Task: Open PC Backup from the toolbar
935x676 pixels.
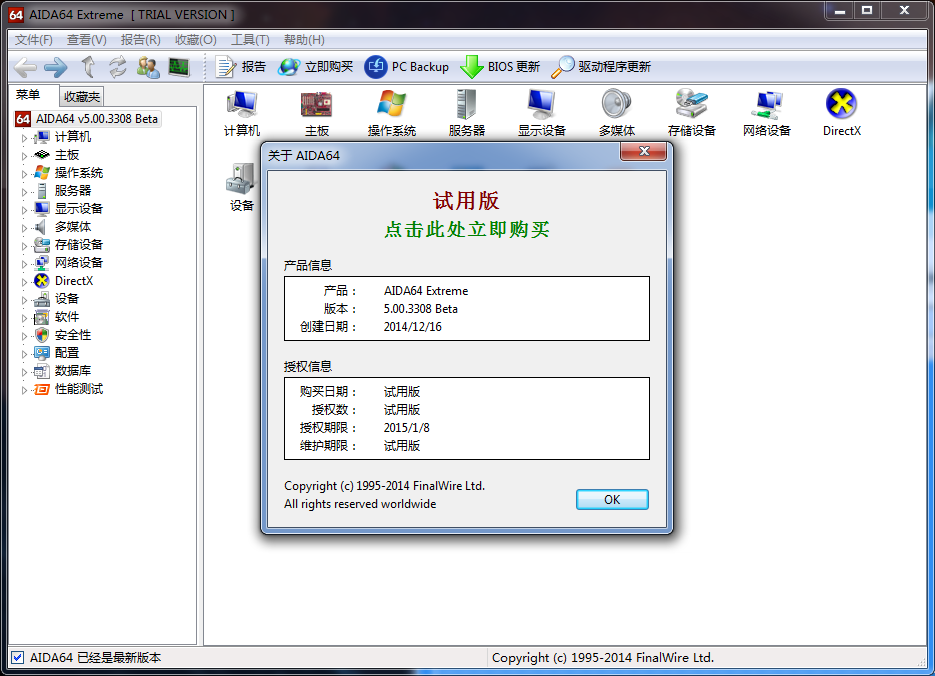Action: 406,67
